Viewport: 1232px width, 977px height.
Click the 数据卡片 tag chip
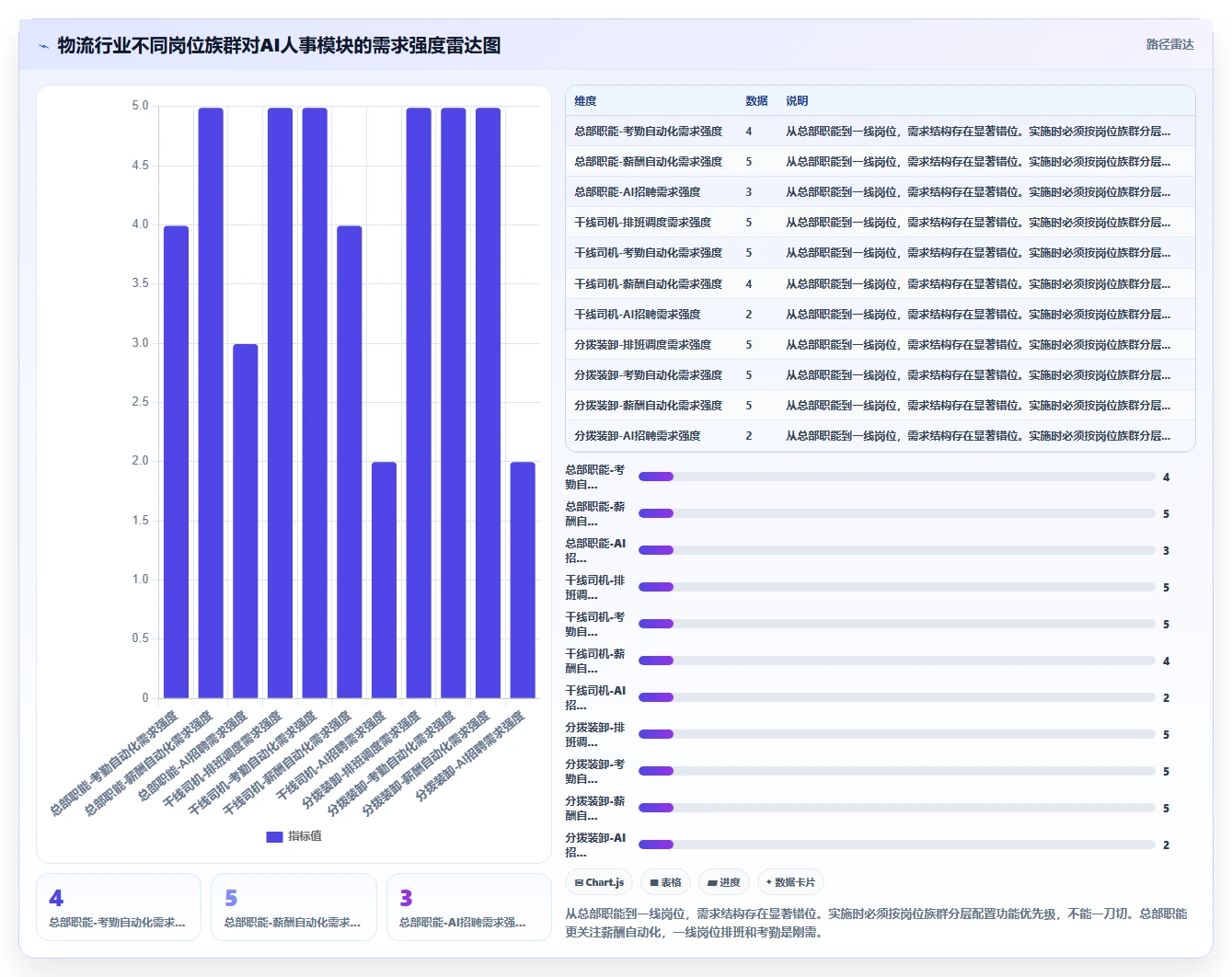[x=790, y=882]
